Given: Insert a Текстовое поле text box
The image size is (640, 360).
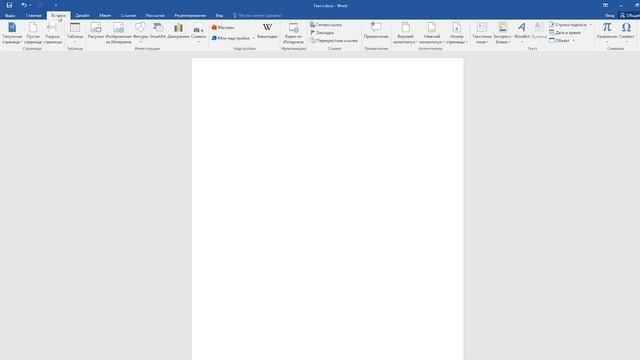Looking at the screenshot, I should click(x=482, y=33).
